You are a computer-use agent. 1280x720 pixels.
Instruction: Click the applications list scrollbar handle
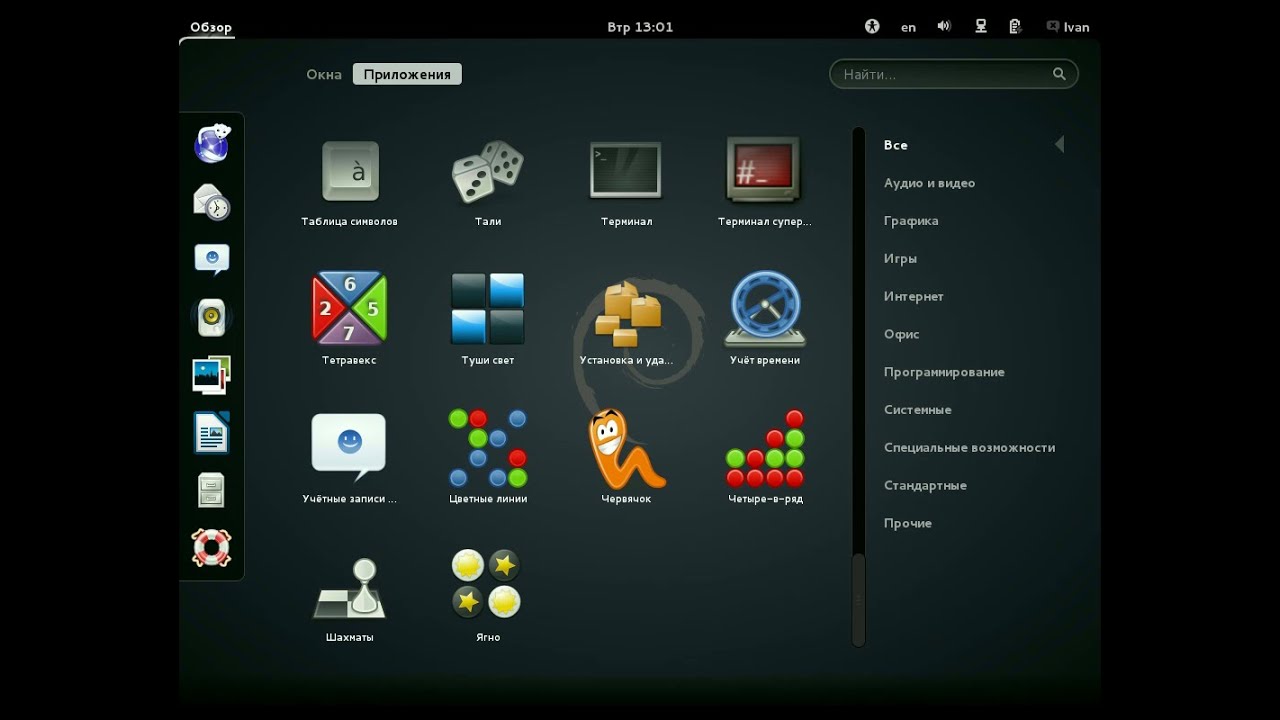pos(858,599)
